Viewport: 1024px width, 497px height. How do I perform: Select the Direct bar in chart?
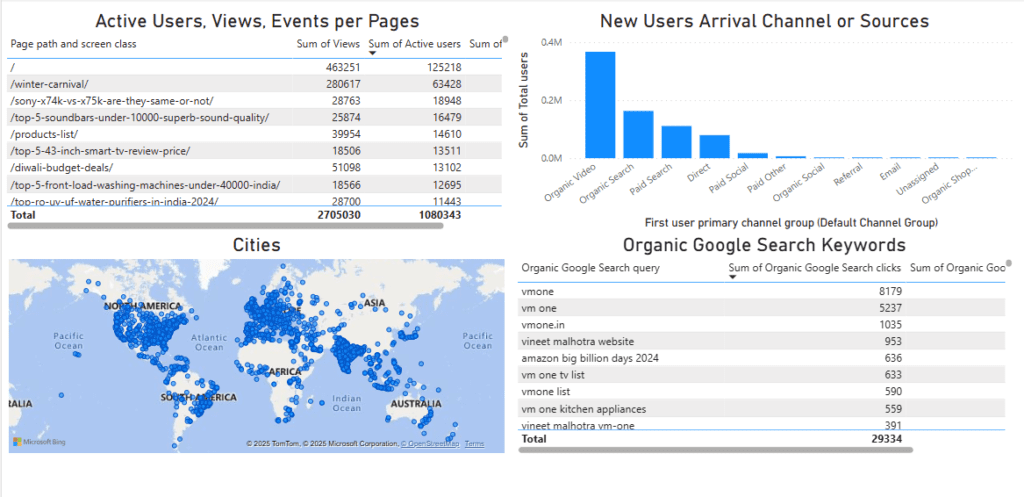714,146
